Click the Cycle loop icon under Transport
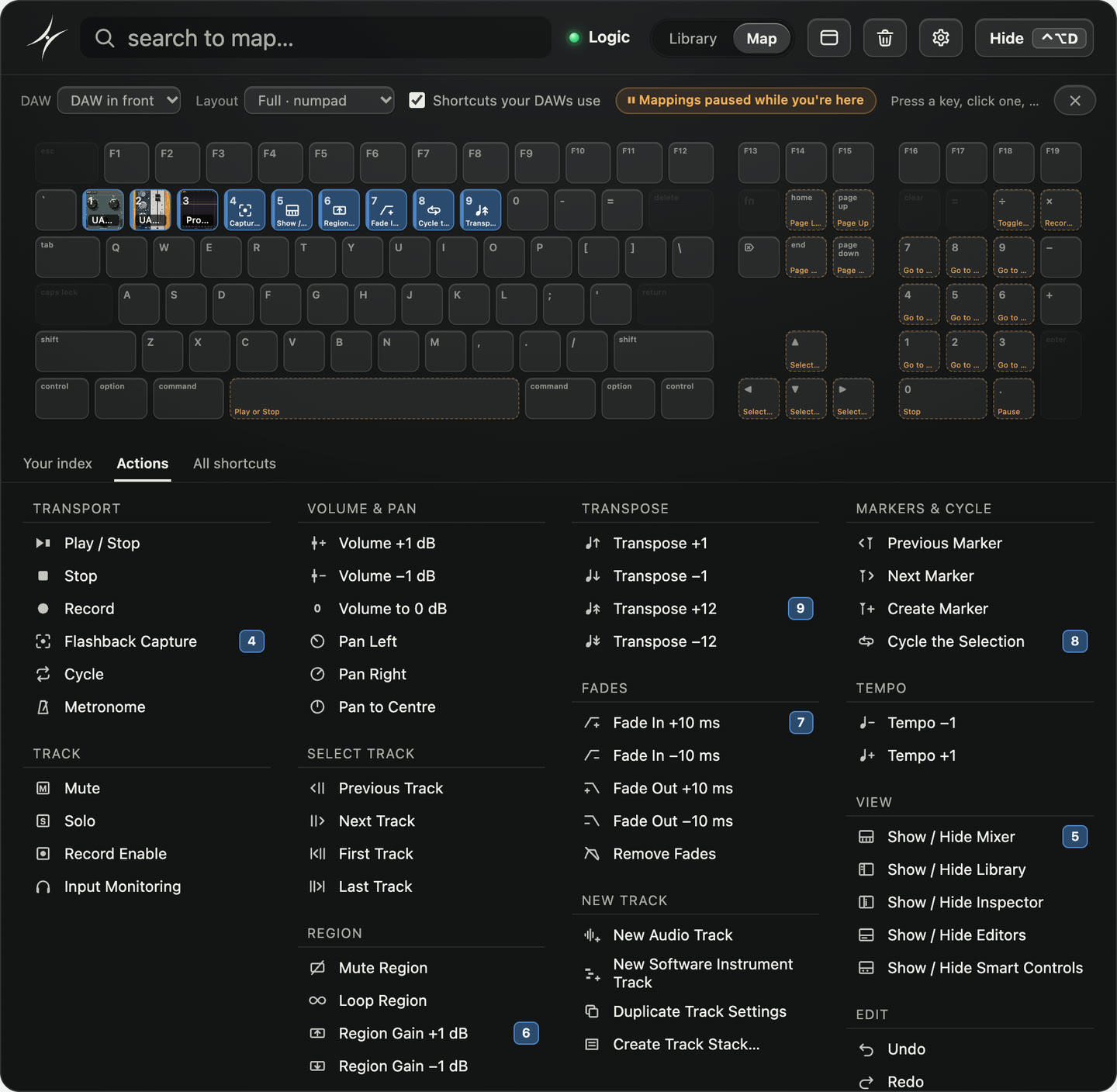Screen dimensions: 1117x1092 pos(43,674)
